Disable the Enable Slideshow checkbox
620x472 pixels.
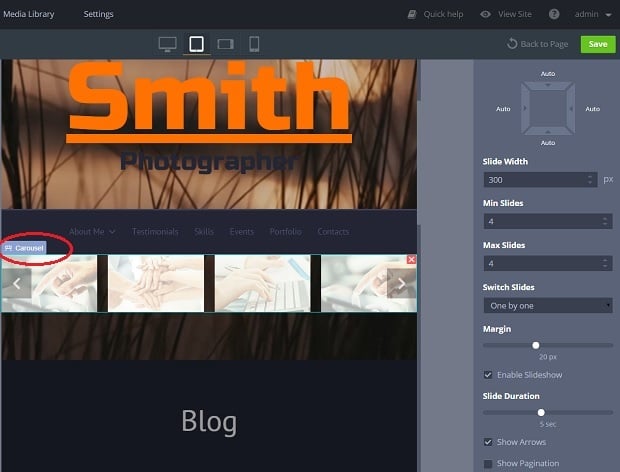[x=488, y=375]
